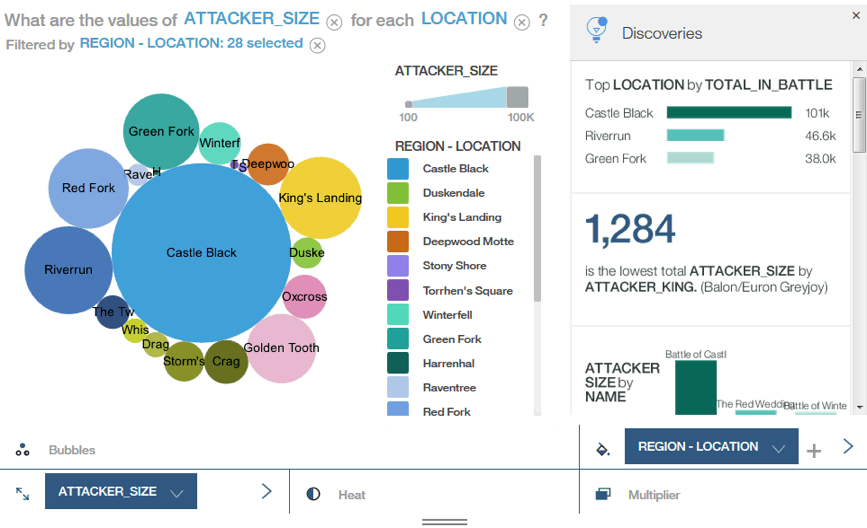Click Discoveries scroll down arrow
Screen dimensions: 867x528
point(859,407)
